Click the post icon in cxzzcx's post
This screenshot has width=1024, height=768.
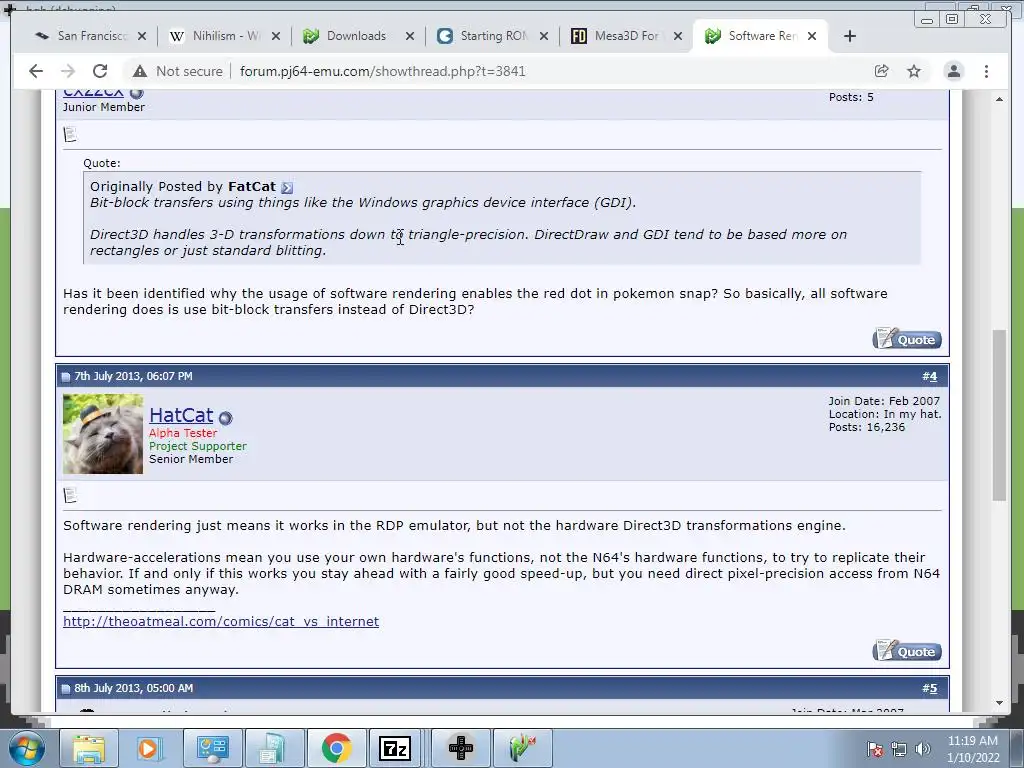[x=70, y=135]
